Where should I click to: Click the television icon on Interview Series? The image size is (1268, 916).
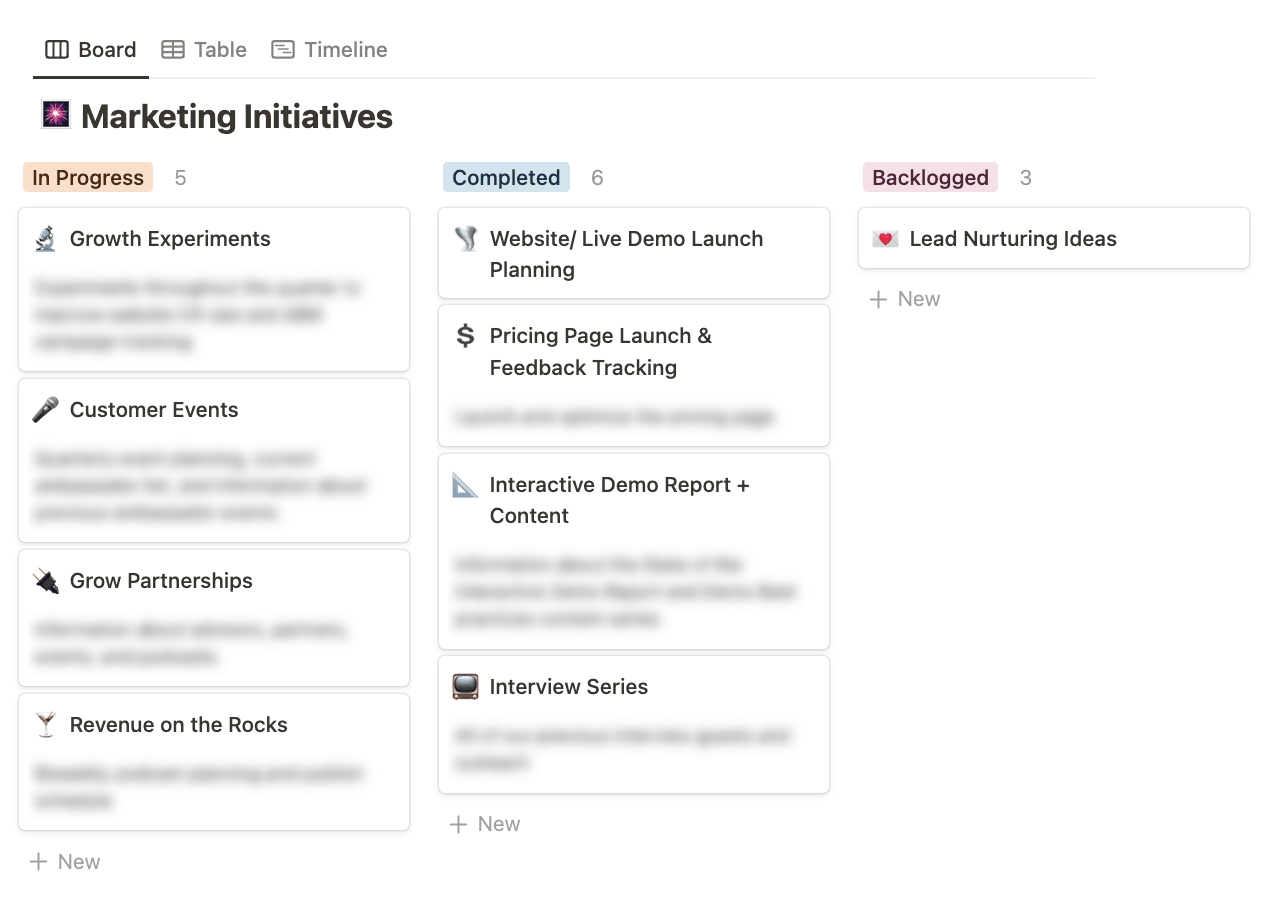pos(465,687)
